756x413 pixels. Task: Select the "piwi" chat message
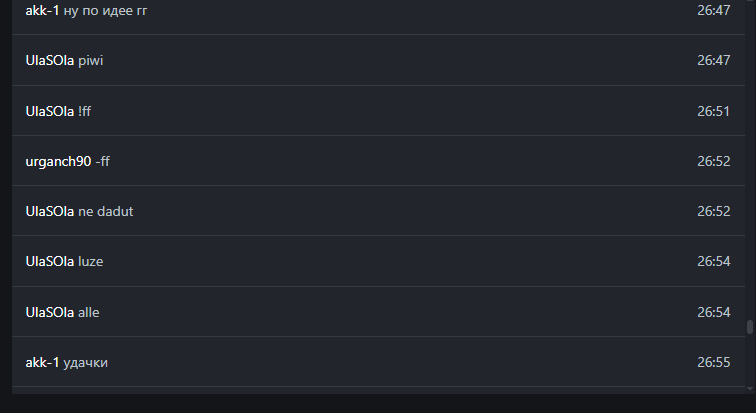tap(91, 60)
